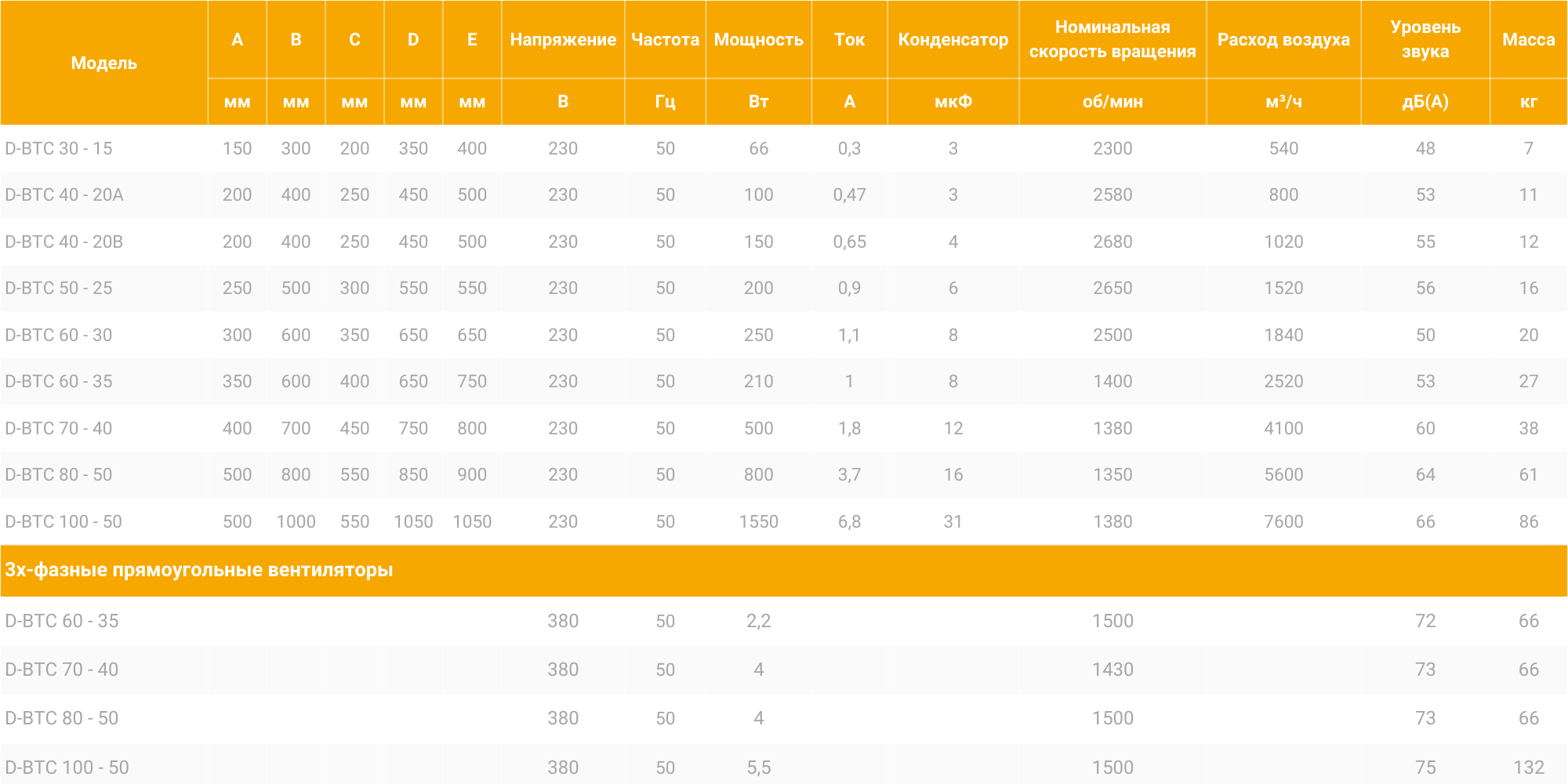Screen dimensions: 1568x784
Task: Select Номинальная скорость вращения header
Action: pyautogui.click(x=1112, y=39)
